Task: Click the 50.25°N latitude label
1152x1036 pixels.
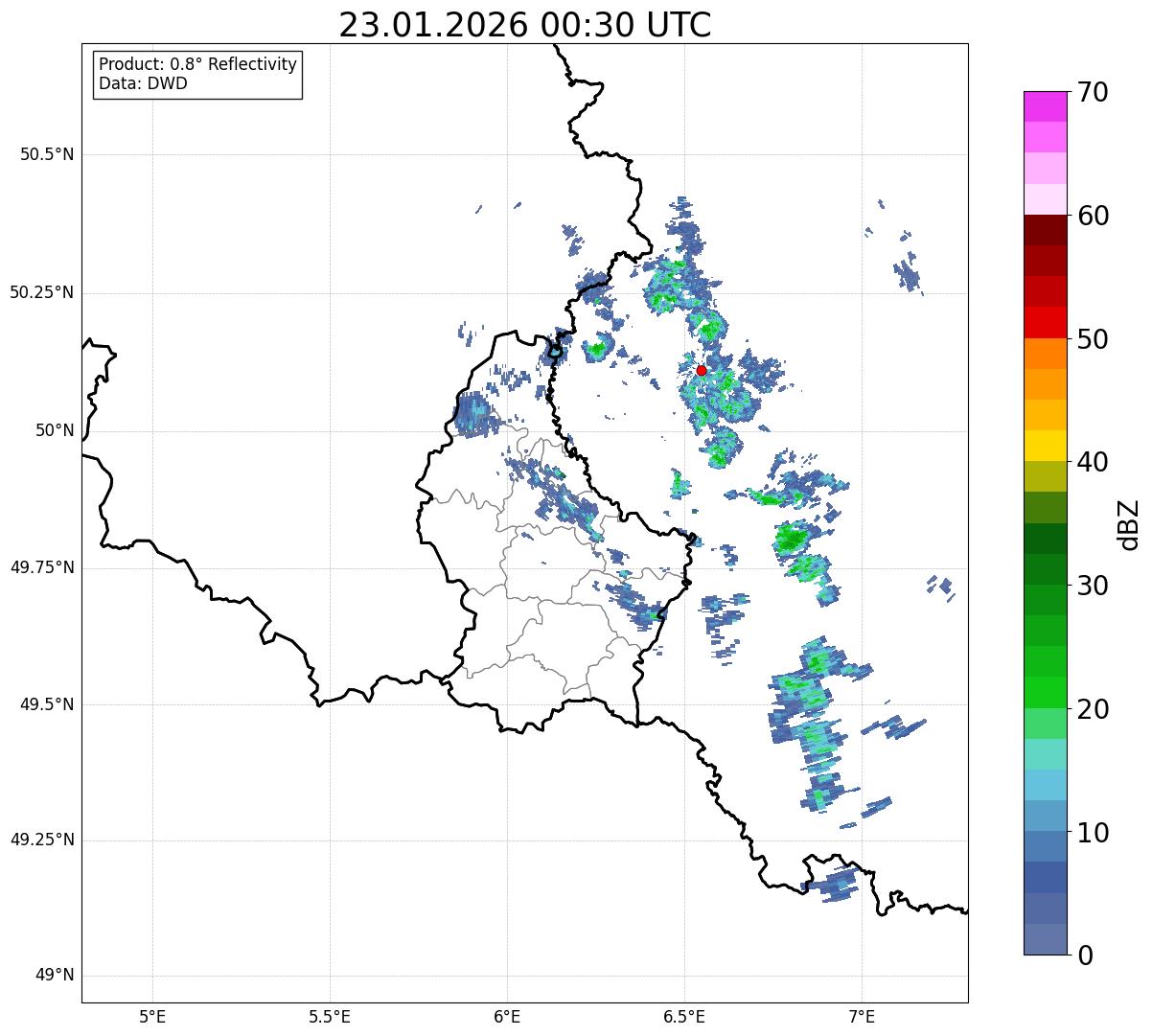Action: [x=42, y=292]
